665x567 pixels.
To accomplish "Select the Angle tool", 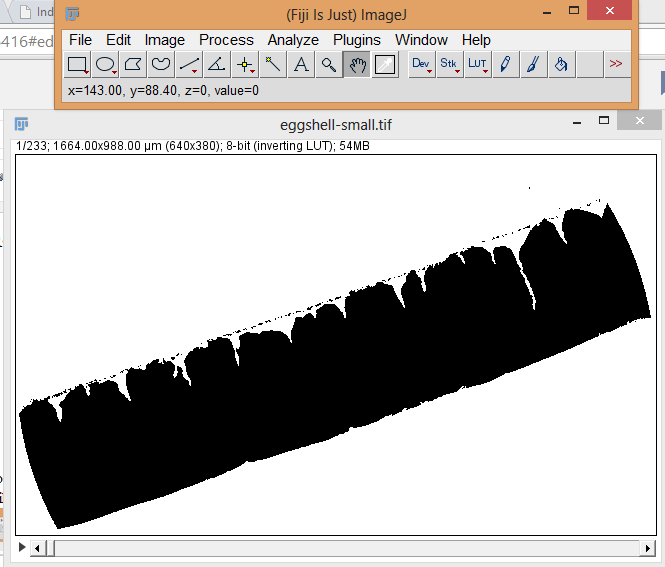I will pos(217,64).
